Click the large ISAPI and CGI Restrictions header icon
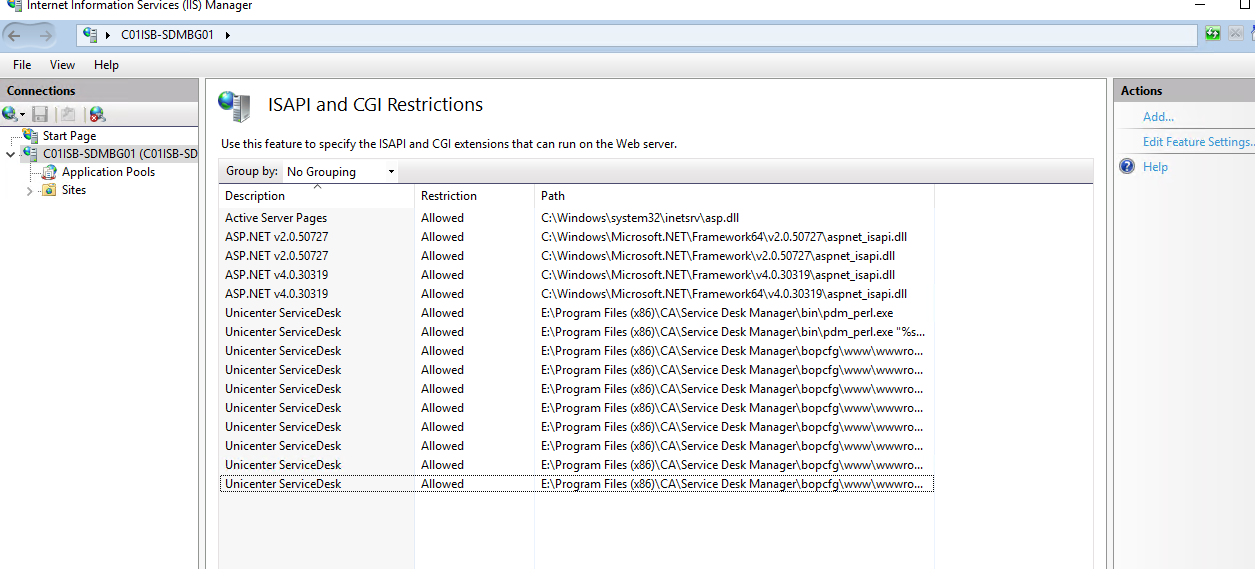1255x569 pixels. 234,105
